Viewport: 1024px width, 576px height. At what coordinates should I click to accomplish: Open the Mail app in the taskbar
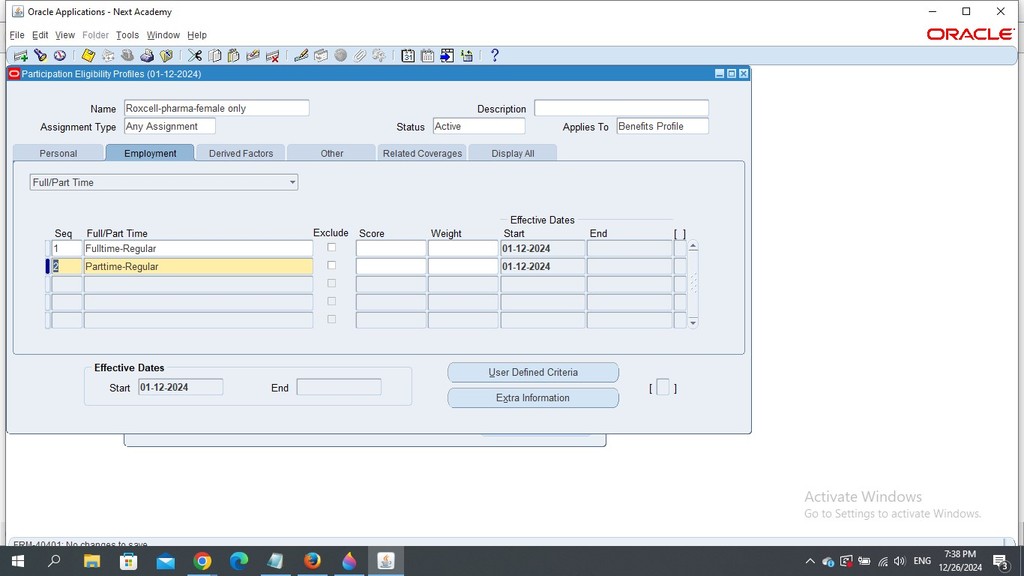pos(166,561)
